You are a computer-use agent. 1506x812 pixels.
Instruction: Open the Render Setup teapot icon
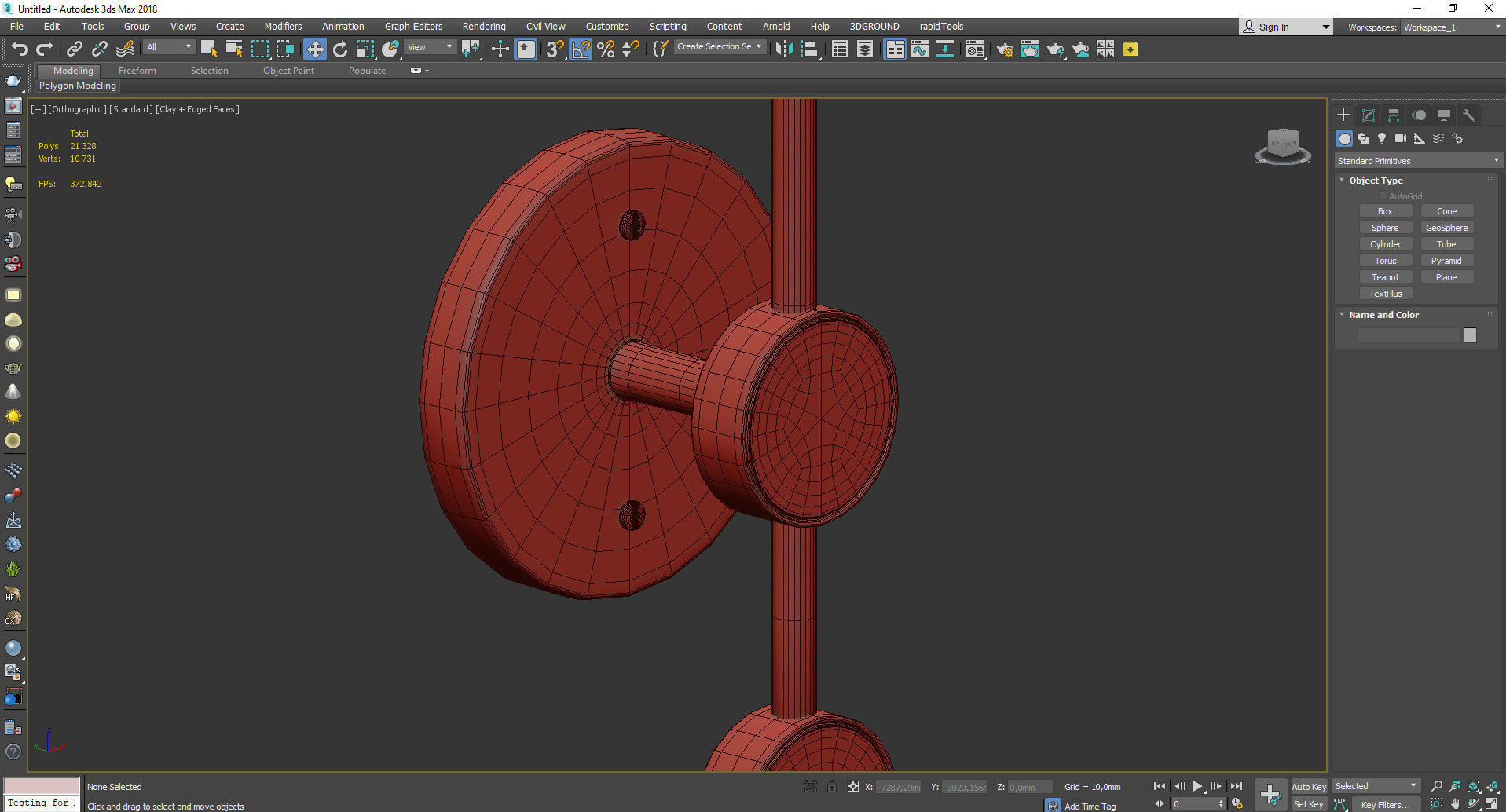point(1005,49)
